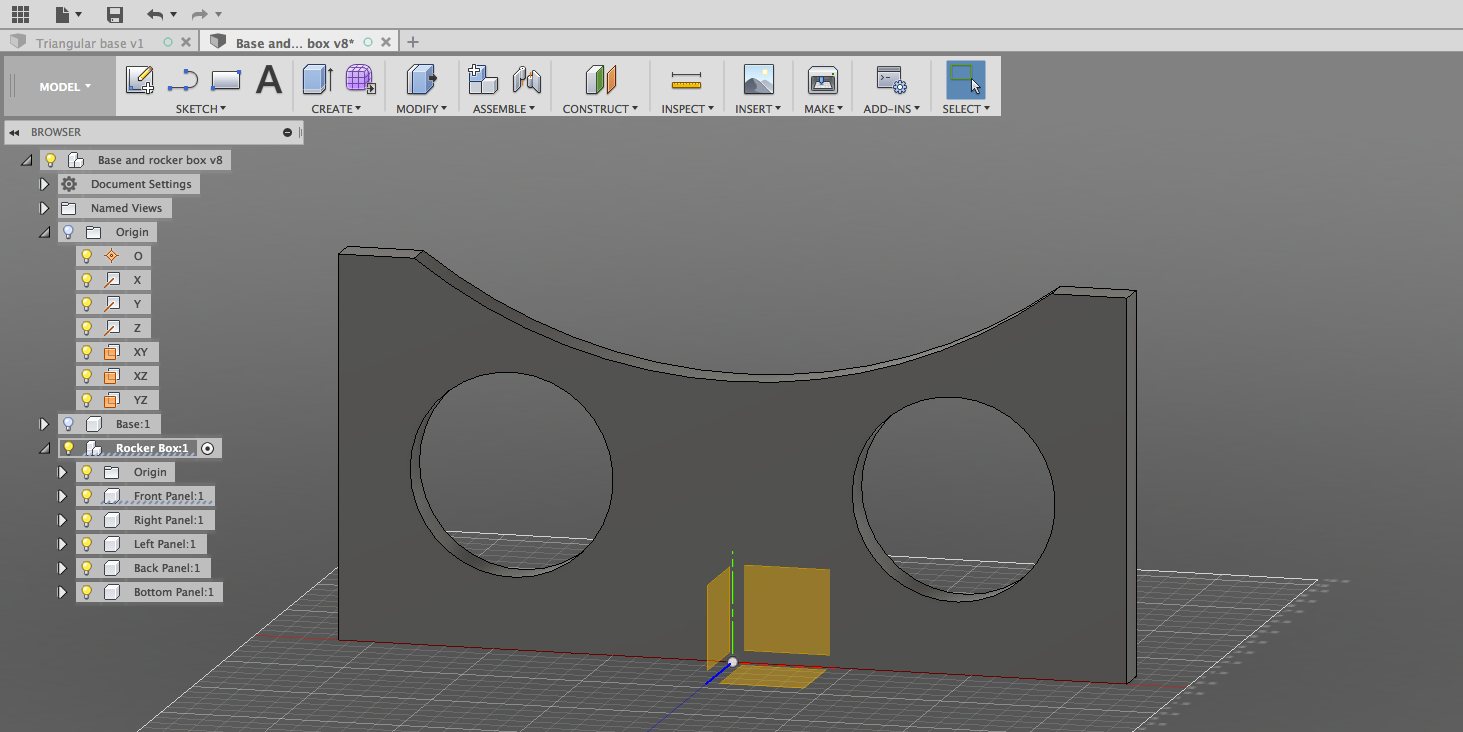Select the Press Pull tool
The height and width of the screenshot is (732, 1463).
click(x=421, y=80)
